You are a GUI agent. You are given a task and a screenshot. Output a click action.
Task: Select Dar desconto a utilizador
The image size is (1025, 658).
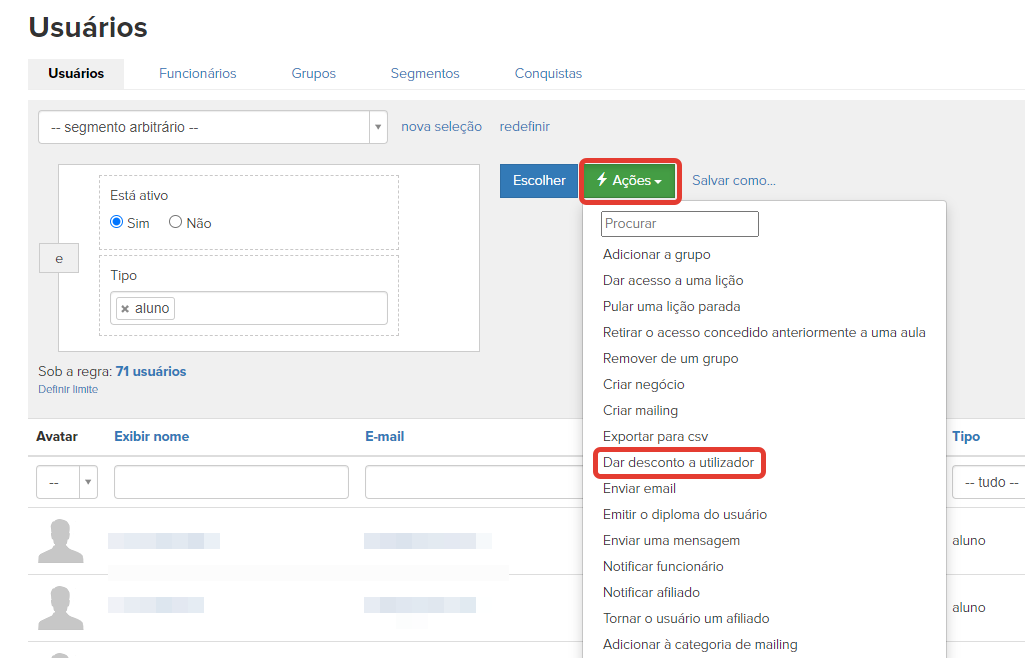[679, 463]
